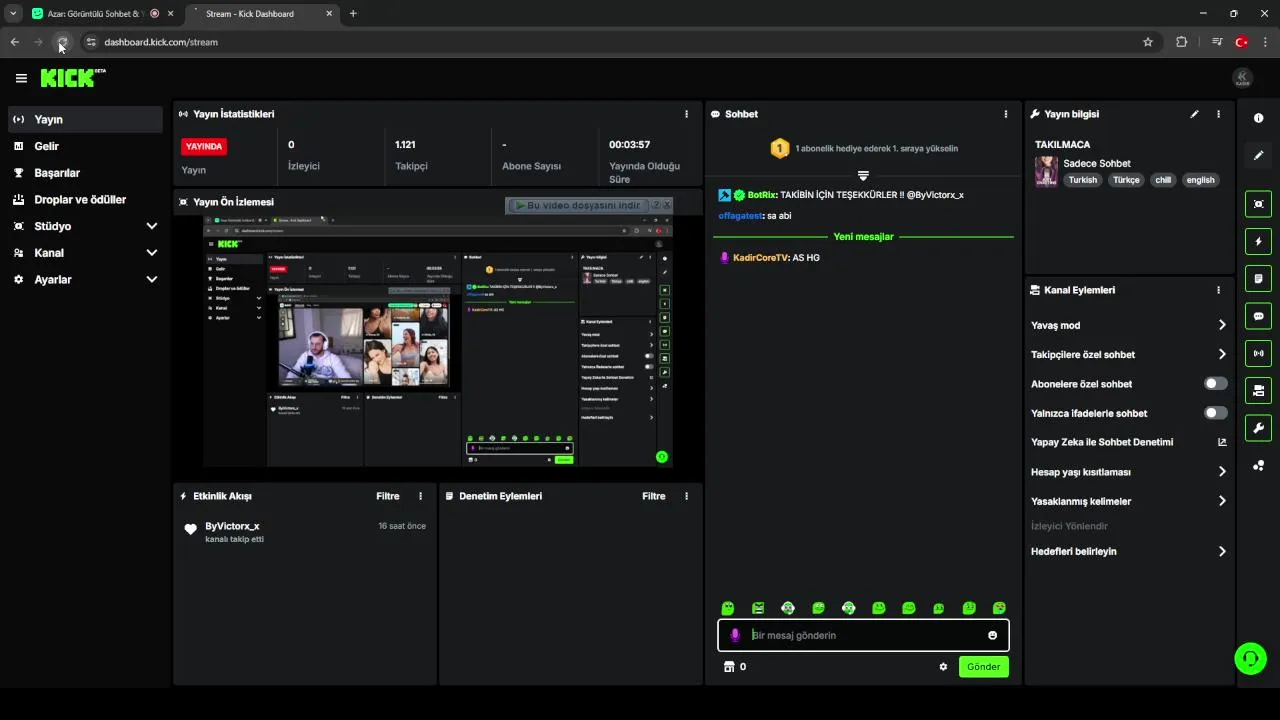Toggle Yalnızca ifadelerle sohbet switch
The width and height of the screenshot is (1280, 720).
(x=1215, y=413)
